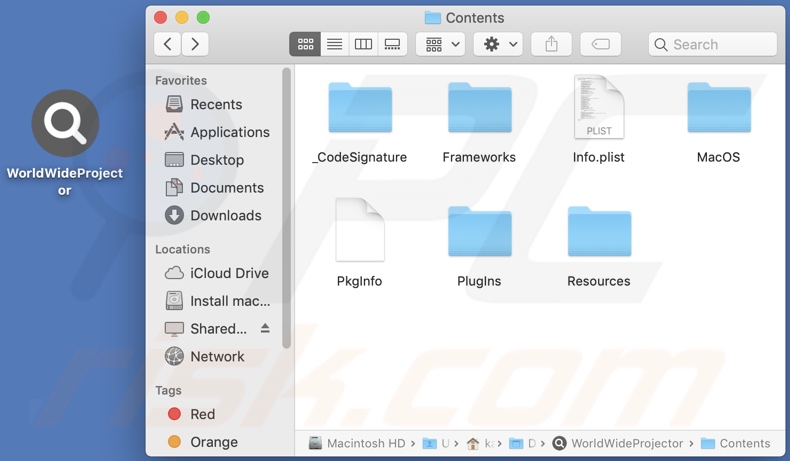790x461 pixels.
Task: Switch to column view mode
Action: tap(363, 44)
